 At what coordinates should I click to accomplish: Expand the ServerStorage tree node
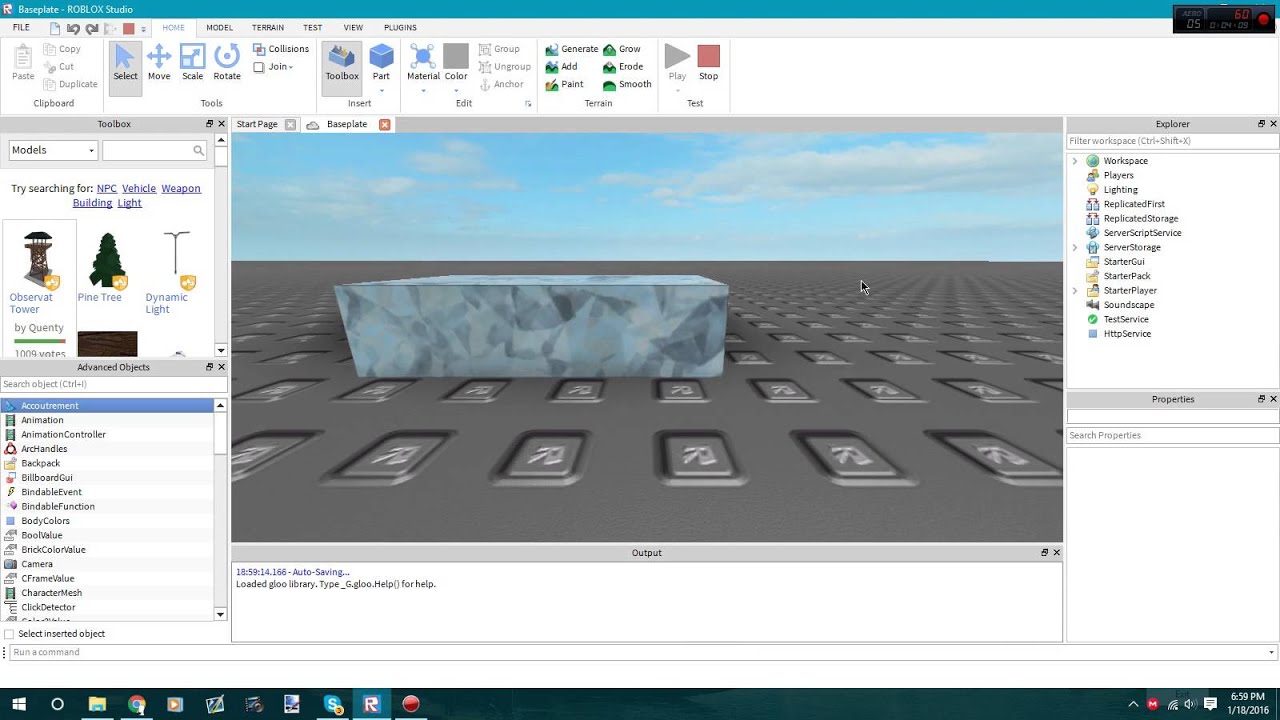pyautogui.click(x=1075, y=248)
